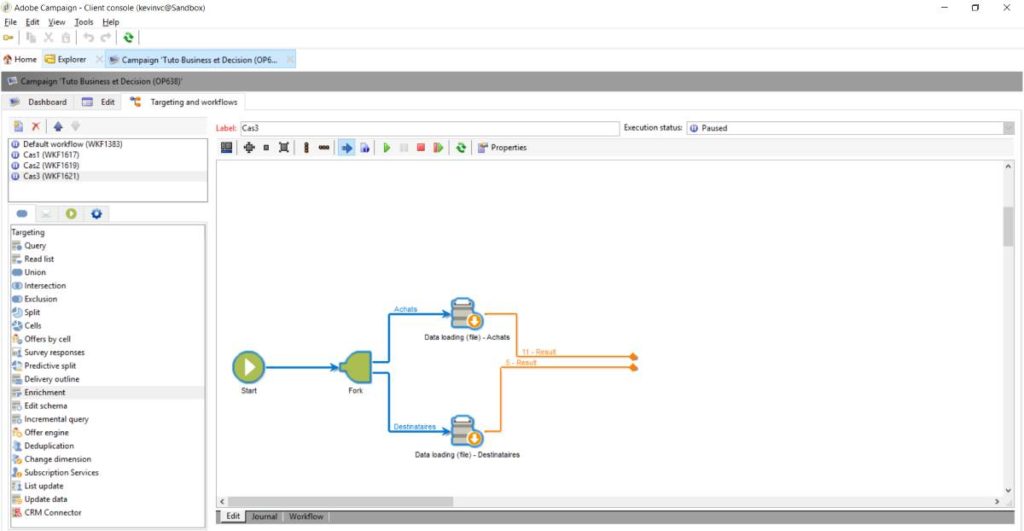Click the zoom to fit icon
This screenshot has width=1024, height=531.
coord(283,148)
